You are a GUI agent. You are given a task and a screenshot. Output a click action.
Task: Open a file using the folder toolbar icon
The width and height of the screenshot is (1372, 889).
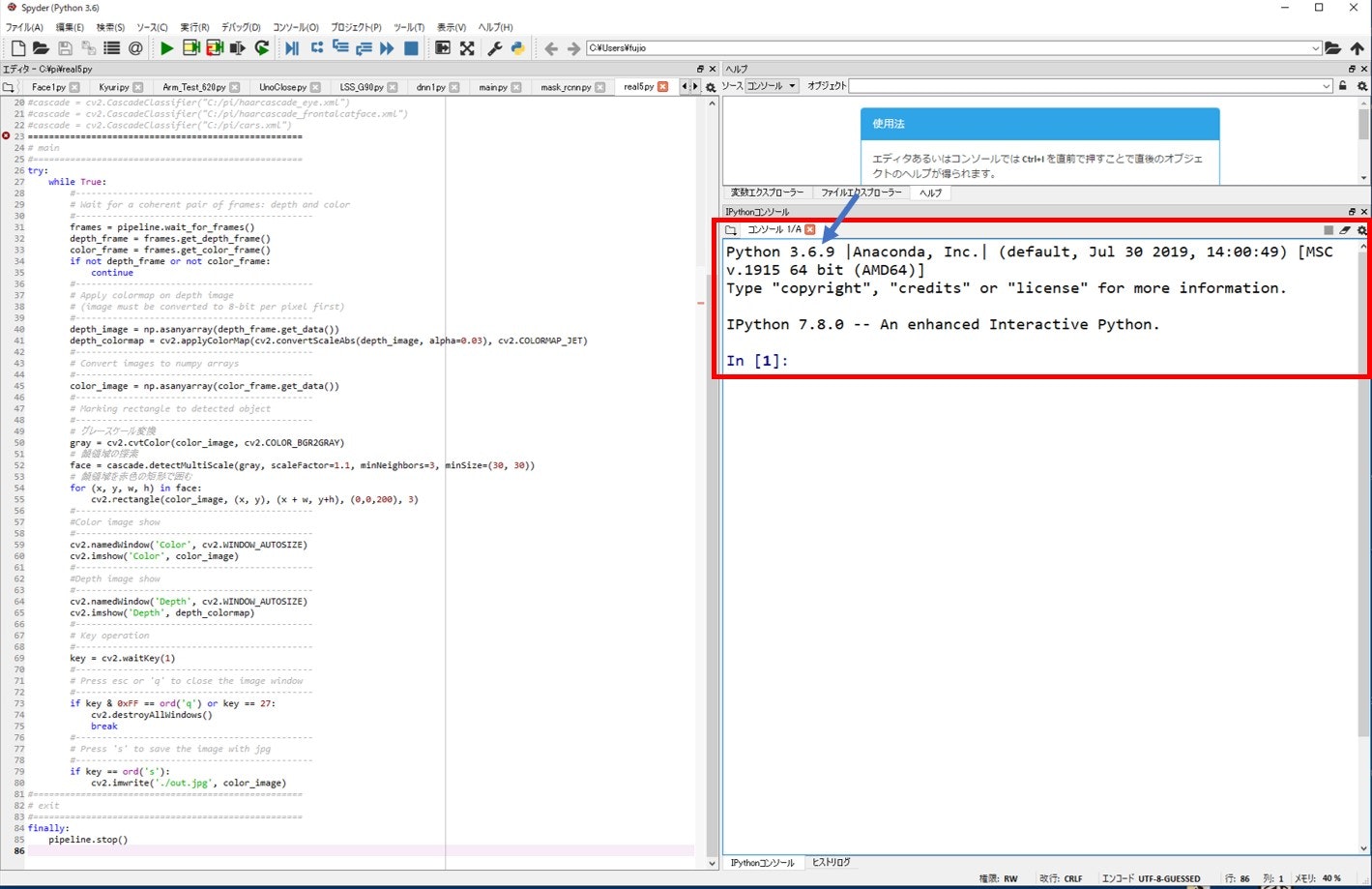click(41, 48)
